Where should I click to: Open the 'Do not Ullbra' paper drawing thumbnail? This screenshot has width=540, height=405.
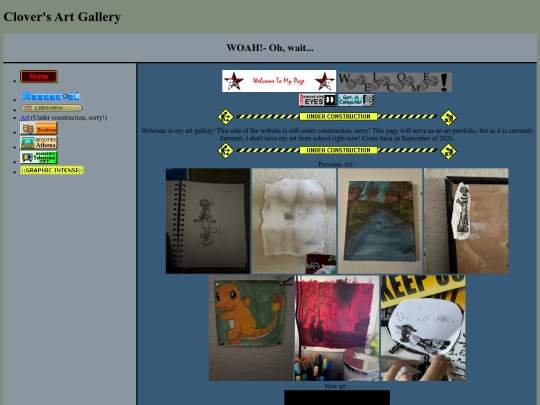click(x=423, y=328)
